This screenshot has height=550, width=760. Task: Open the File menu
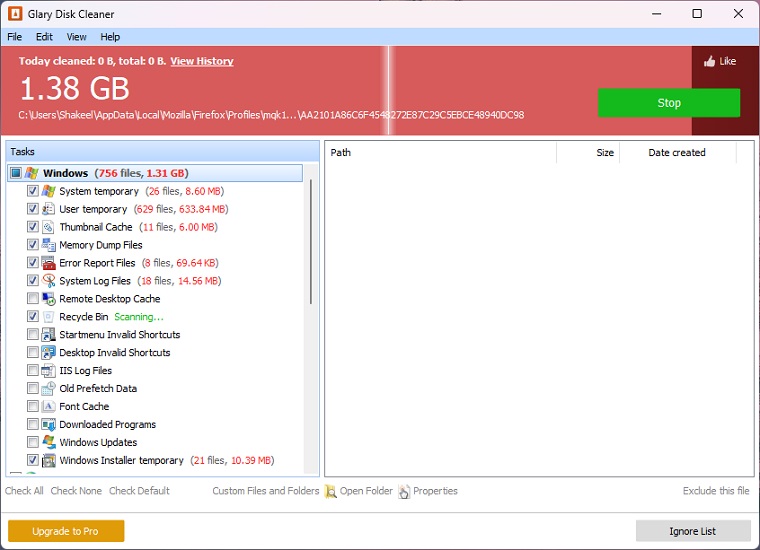[x=15, y=37]
